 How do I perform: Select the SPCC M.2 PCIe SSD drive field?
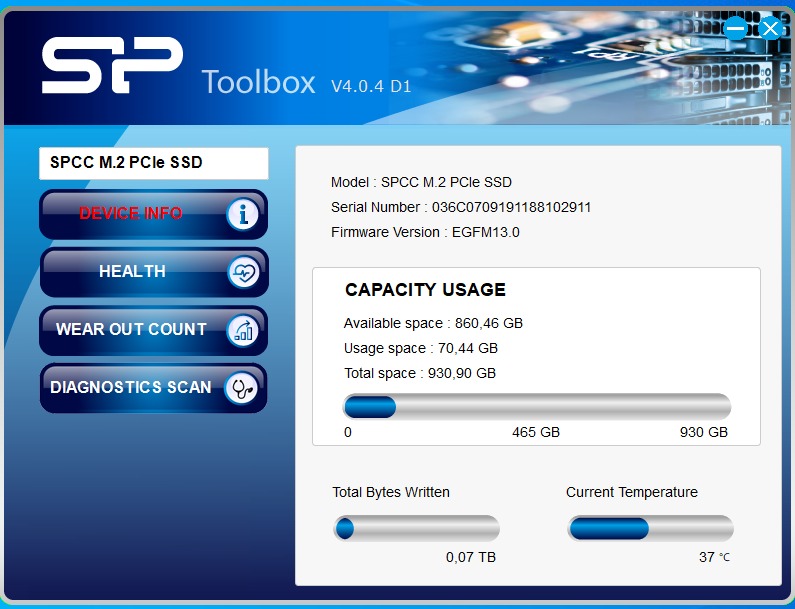pyautogui.click(x=154, y=163)
